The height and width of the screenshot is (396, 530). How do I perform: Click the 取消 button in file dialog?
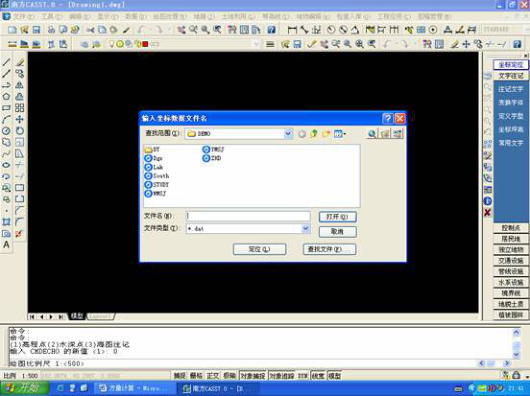337,231
